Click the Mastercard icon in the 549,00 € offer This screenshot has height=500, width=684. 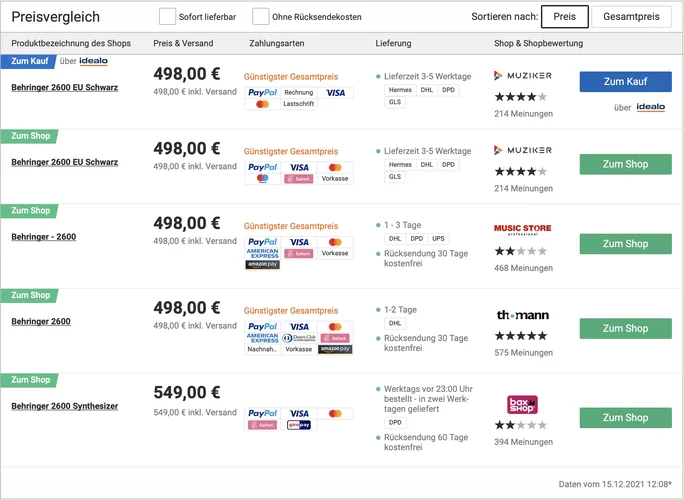(x=335, y=413)
